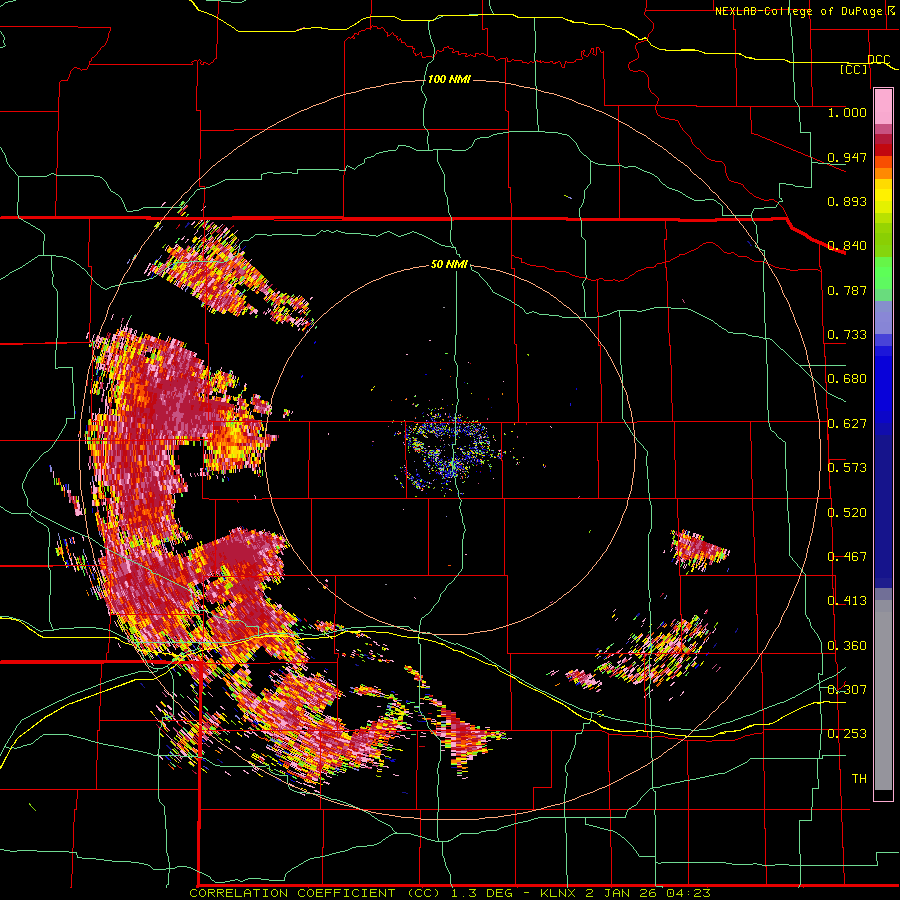Click the 100 NMI range ring label

[x=449, y=79]
